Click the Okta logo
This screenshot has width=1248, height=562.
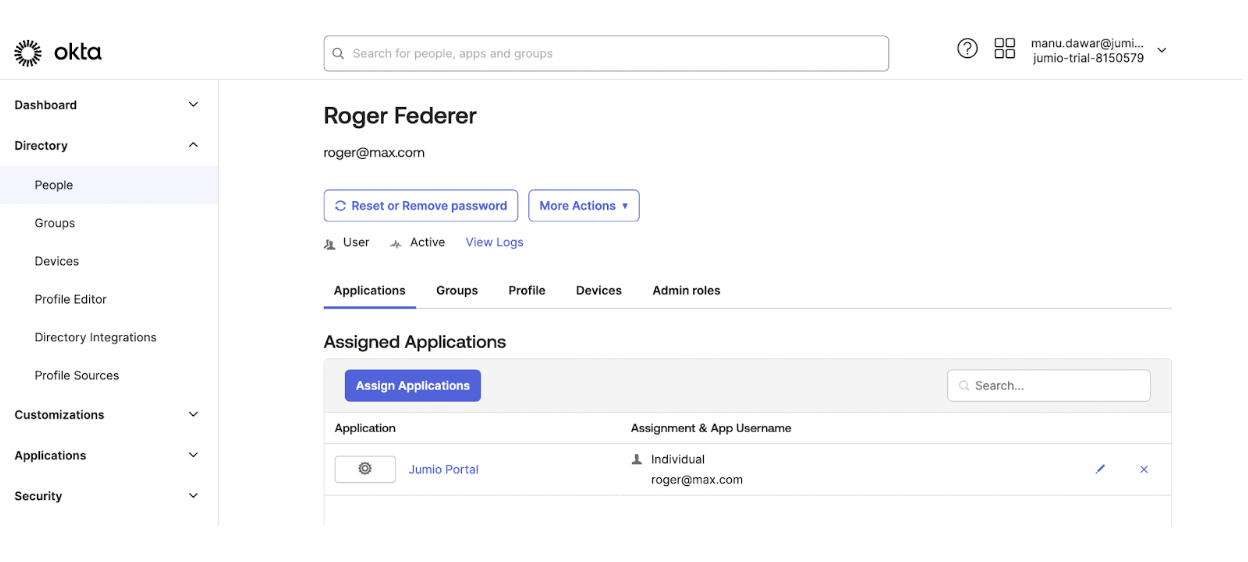(58, 53)
